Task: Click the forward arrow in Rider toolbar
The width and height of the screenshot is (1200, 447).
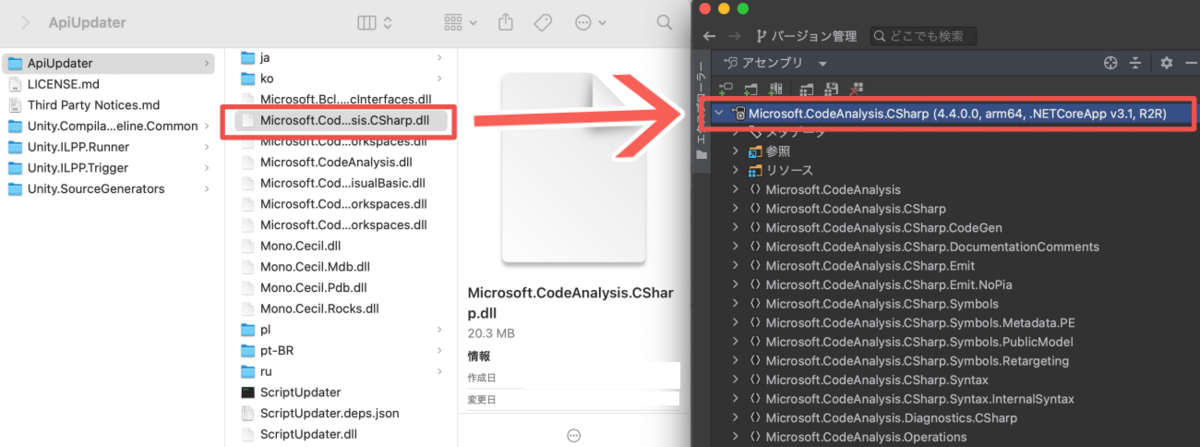Action: pos(736,36)
